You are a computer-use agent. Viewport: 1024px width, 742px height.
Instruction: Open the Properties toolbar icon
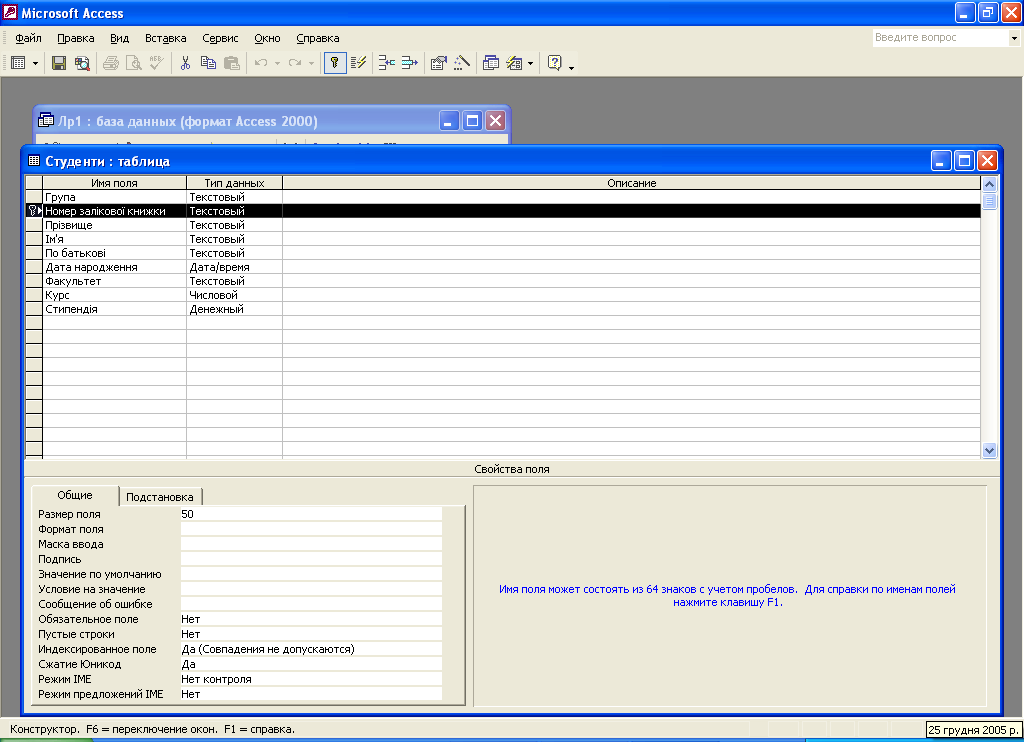click(439, 63)
